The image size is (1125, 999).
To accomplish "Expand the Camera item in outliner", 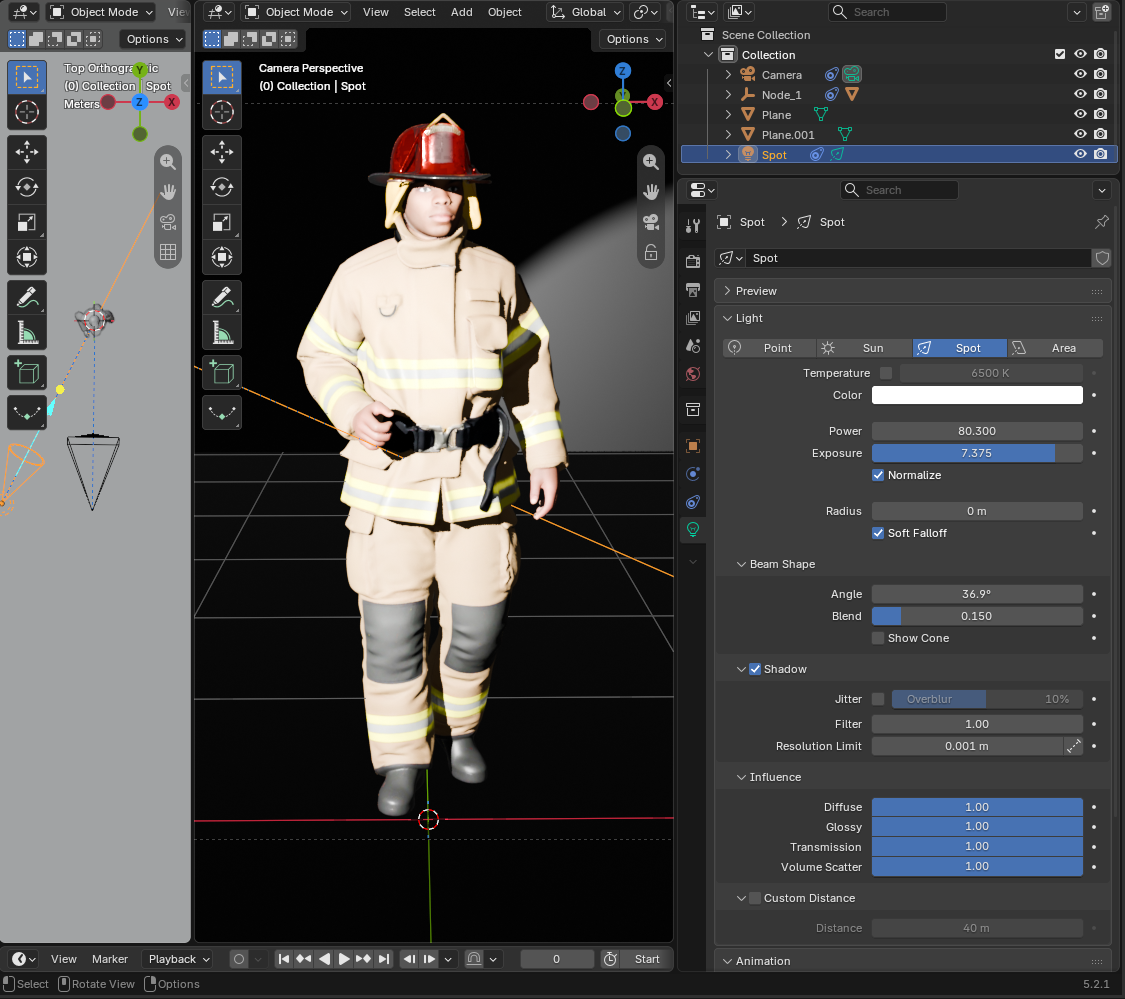I will [x=728, y=75].
